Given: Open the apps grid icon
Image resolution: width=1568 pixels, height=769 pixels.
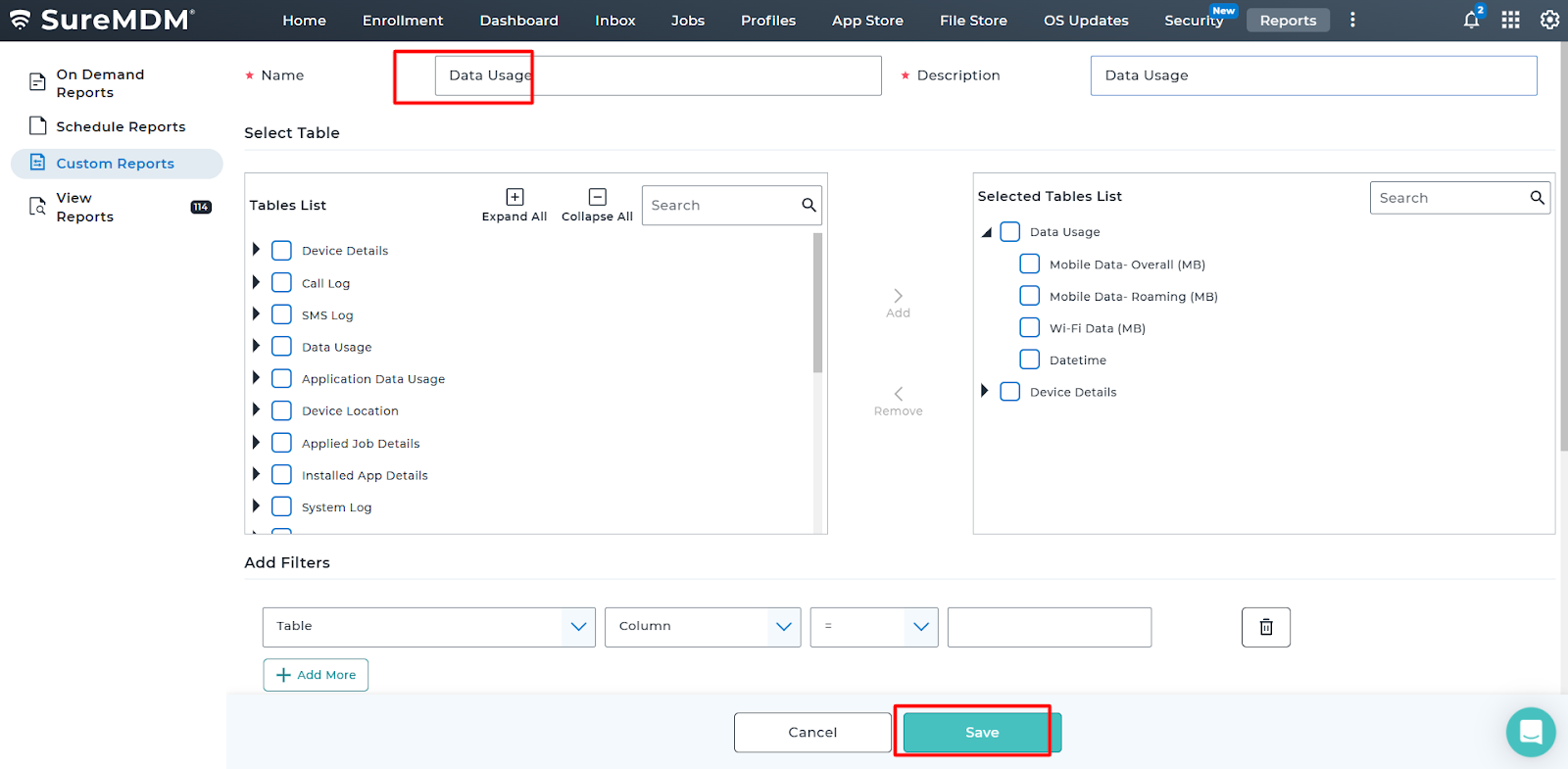Looking at the screenshot, I should point(1510,21).
